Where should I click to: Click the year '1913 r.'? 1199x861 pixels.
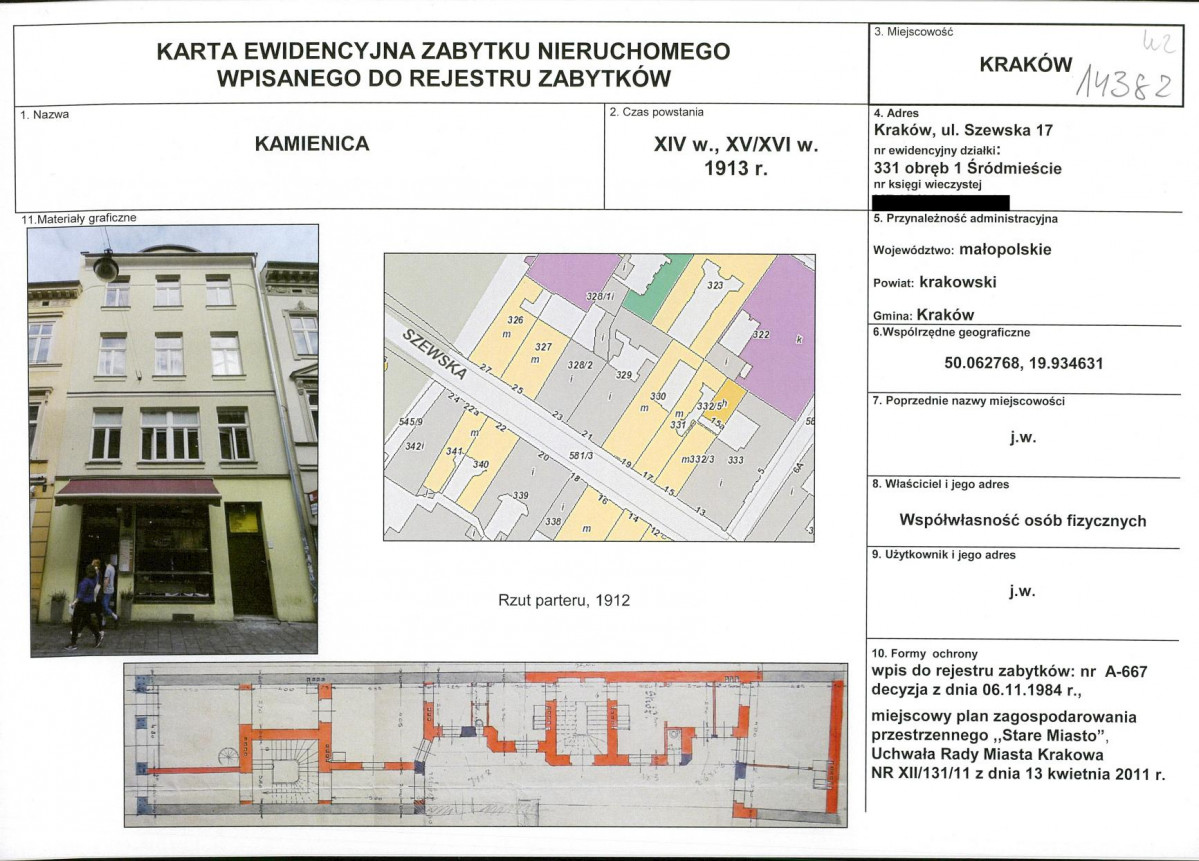click(x=736, y=167)
